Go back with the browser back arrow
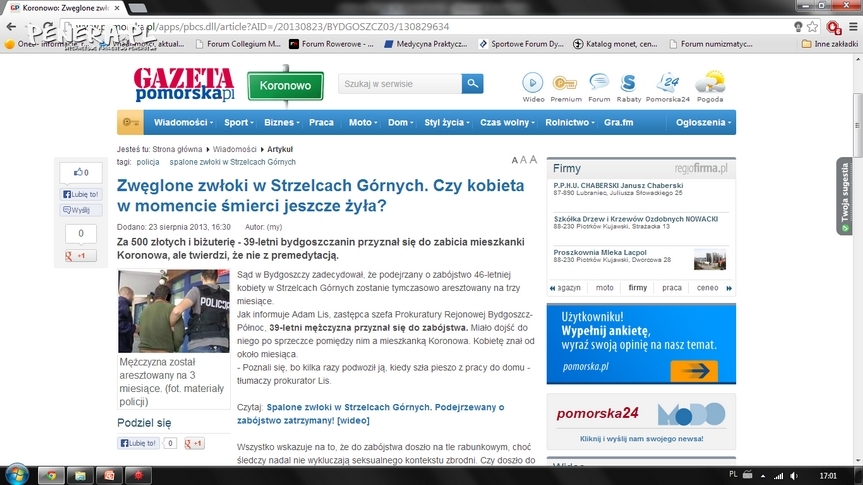This screenshot has height=485, width=863. [x=11, y=26]
